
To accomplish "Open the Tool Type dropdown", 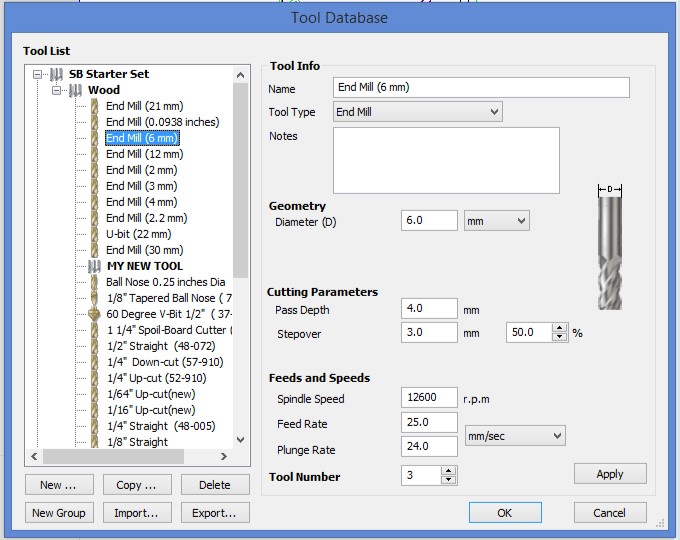I will 418,112.
